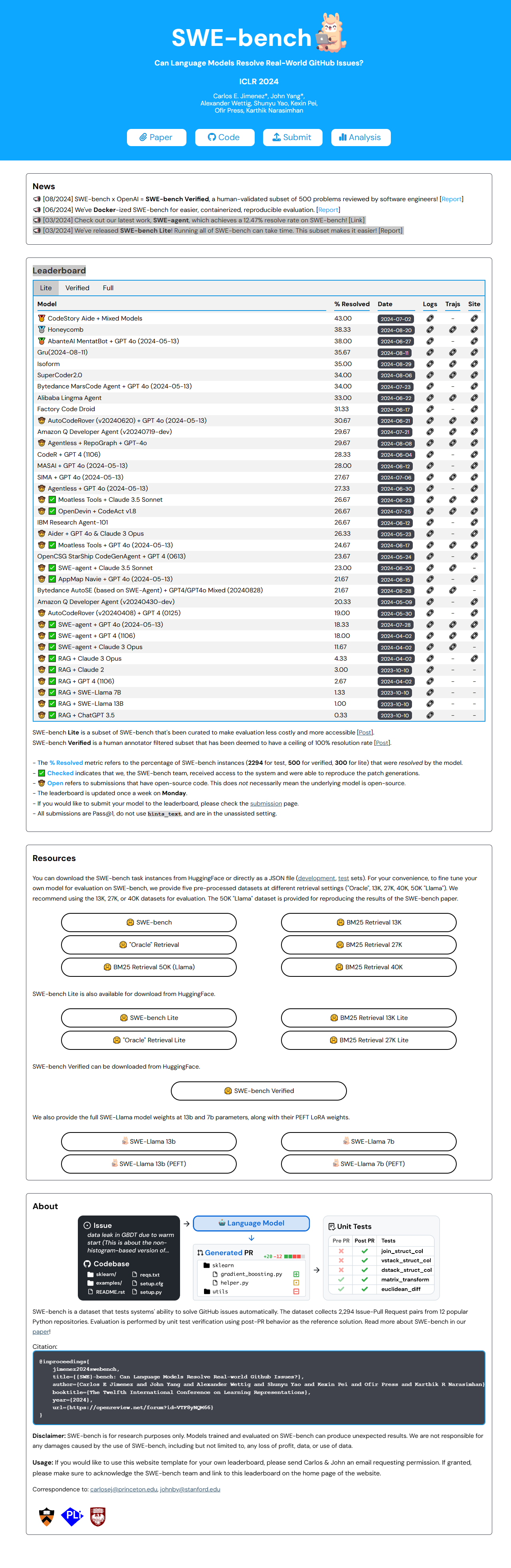Viewport: 511px width, 1568px height.
Task: Open the Site link for SuperCoder2.0
Action: click(474, 375)
